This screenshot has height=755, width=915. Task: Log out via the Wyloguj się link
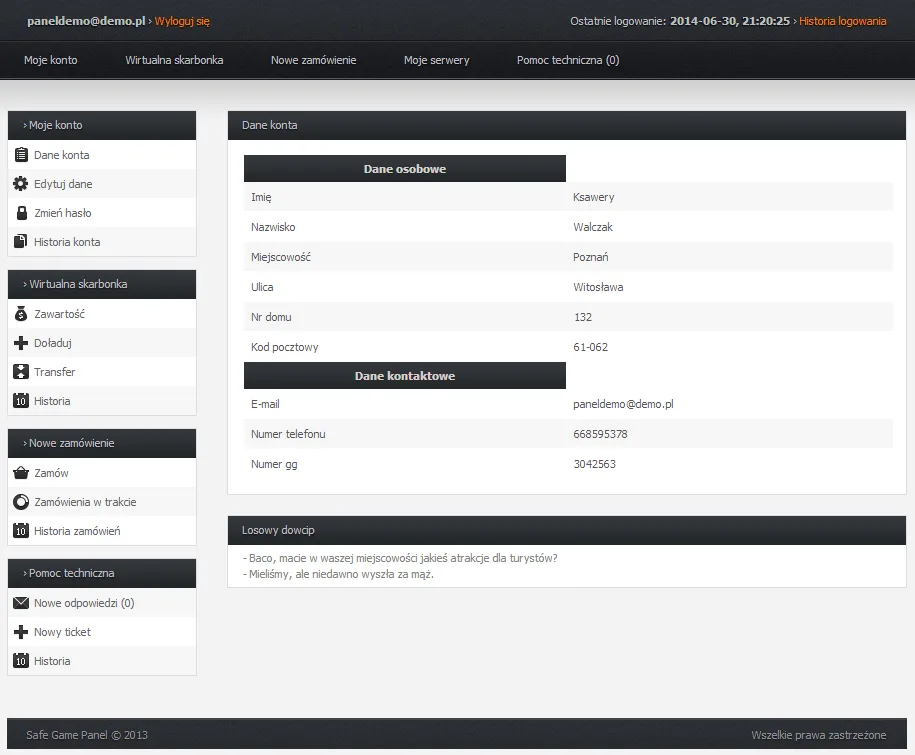click(x=182, y=21)
